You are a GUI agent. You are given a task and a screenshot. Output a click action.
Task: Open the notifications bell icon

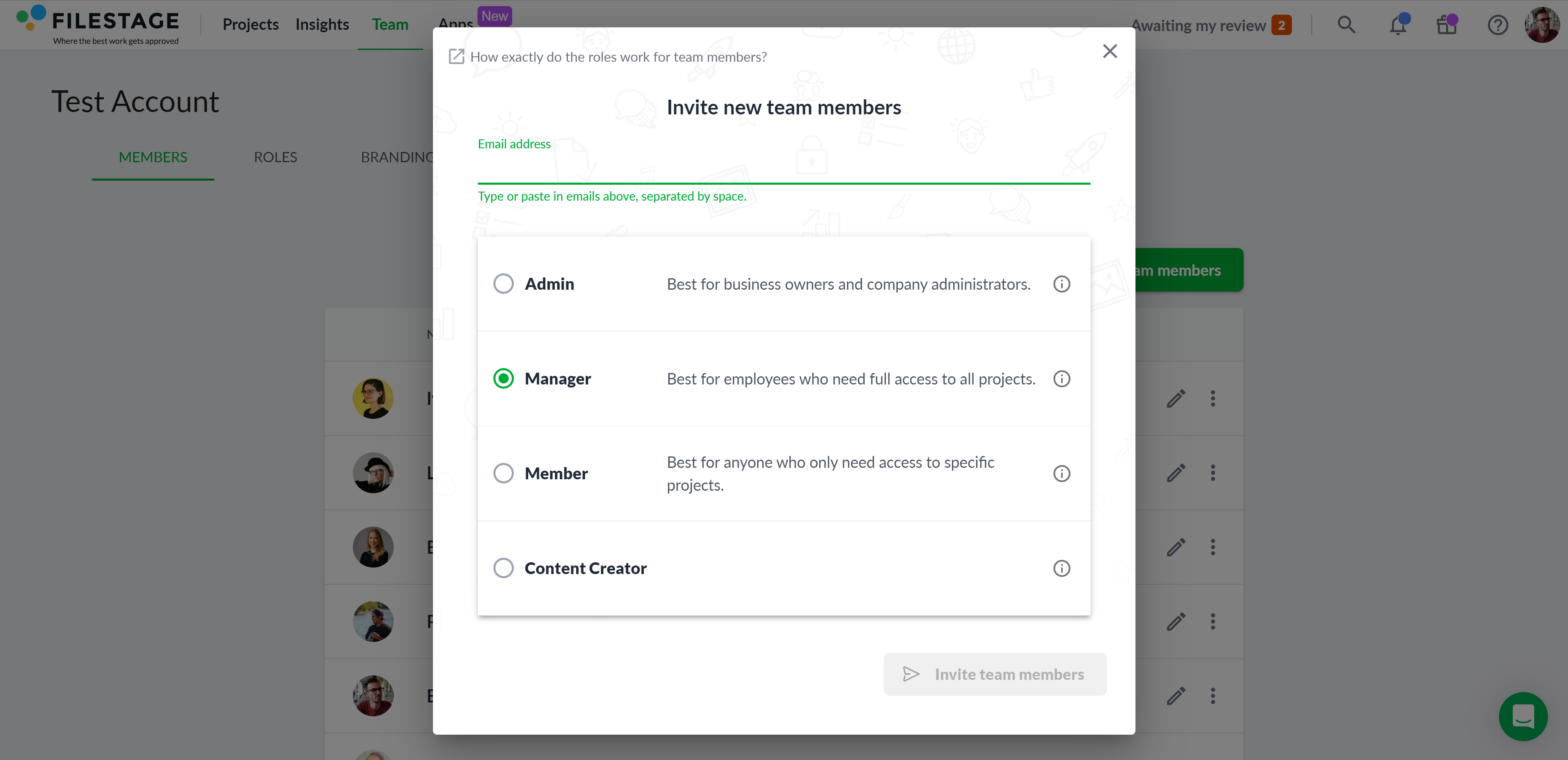pyautogui.click(x=1398, y=25)
